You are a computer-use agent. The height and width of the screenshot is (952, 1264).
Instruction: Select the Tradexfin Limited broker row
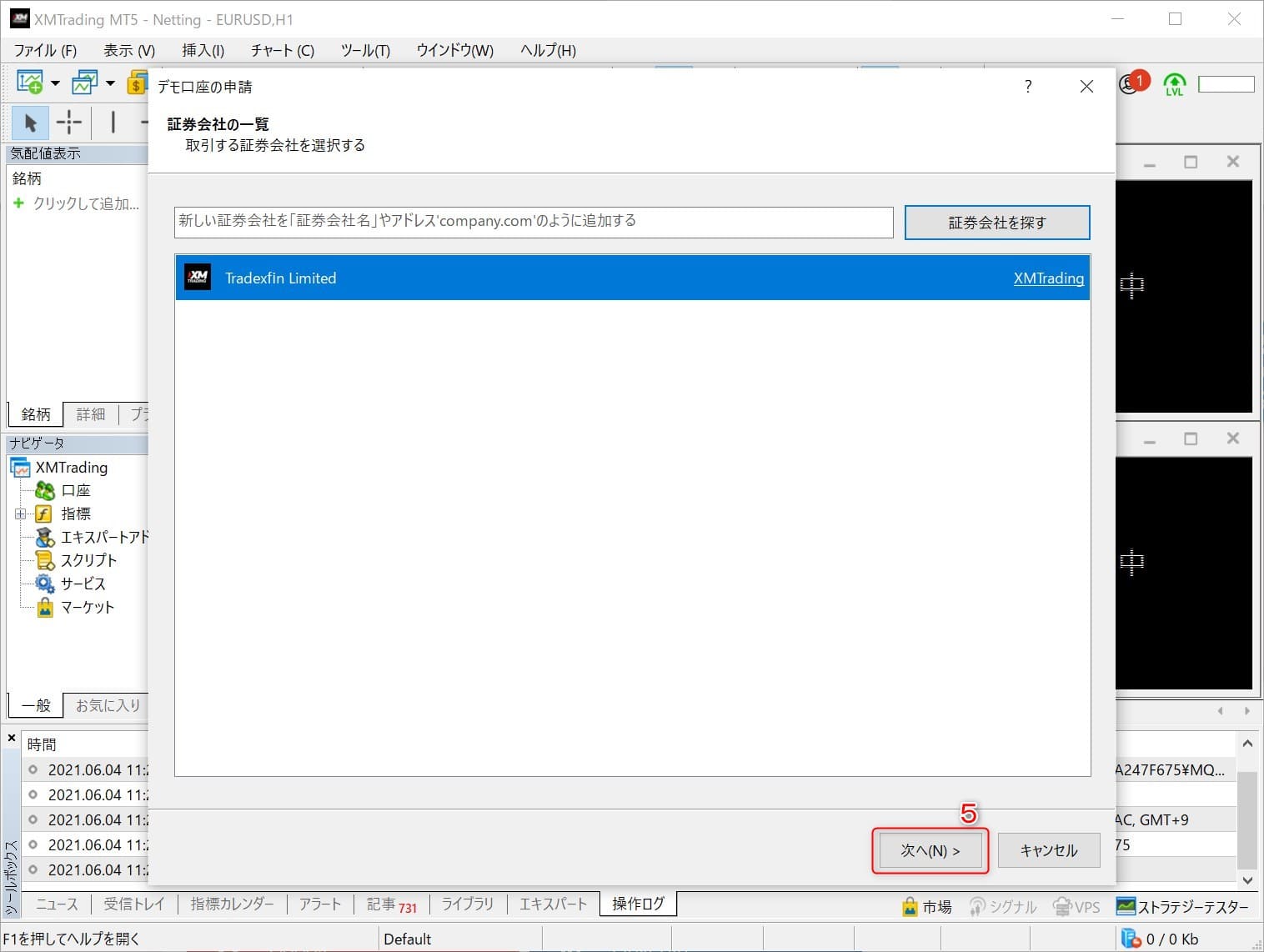point(633,278)
